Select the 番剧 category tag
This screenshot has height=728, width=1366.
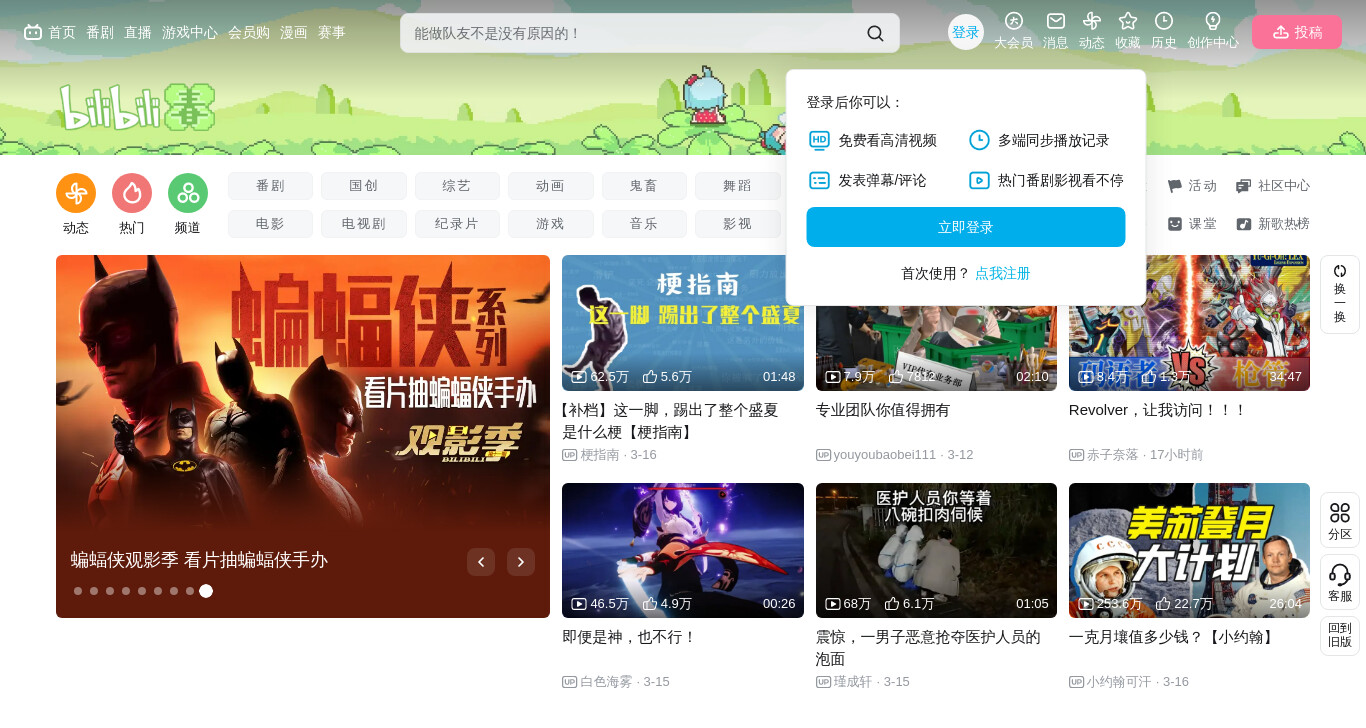270,186
